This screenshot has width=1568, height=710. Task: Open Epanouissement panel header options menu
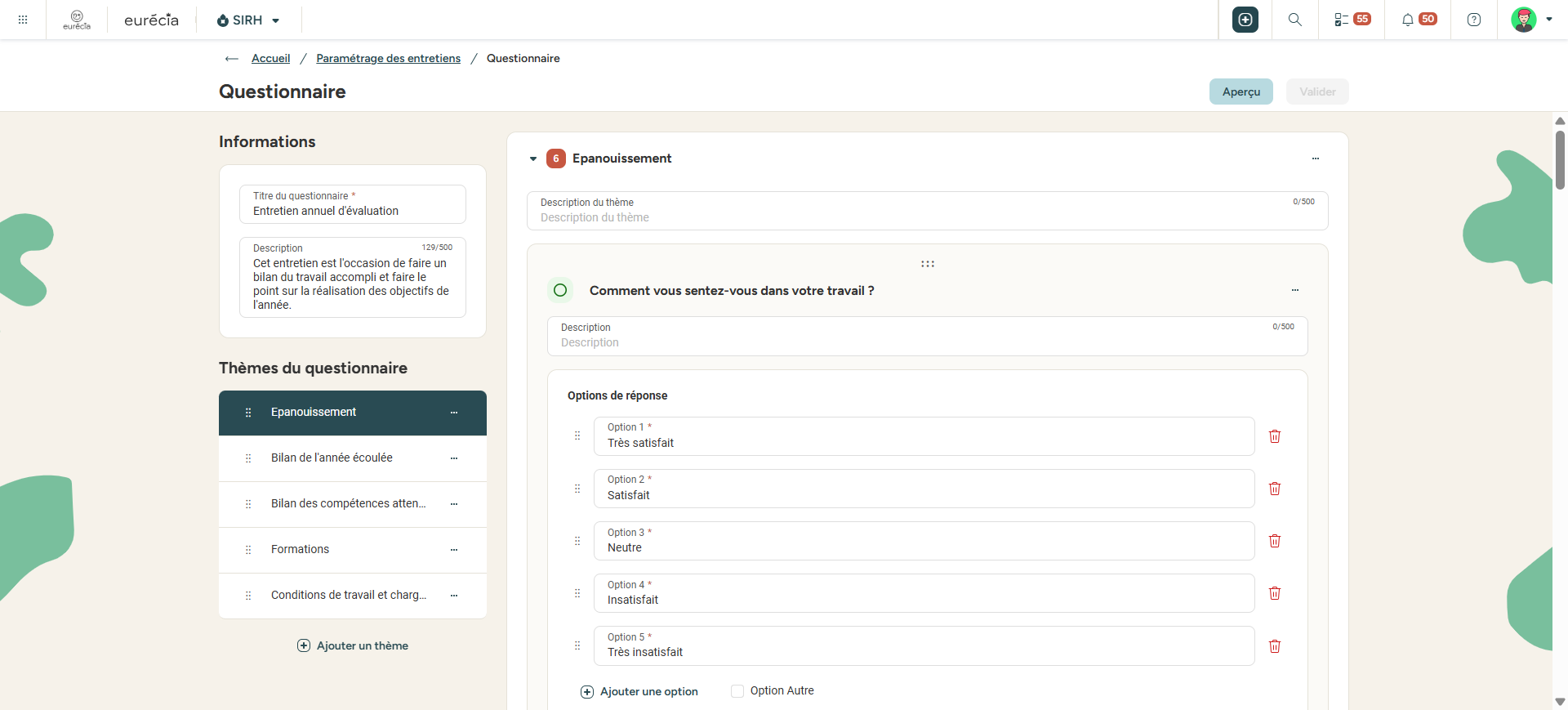point(1316,159)
